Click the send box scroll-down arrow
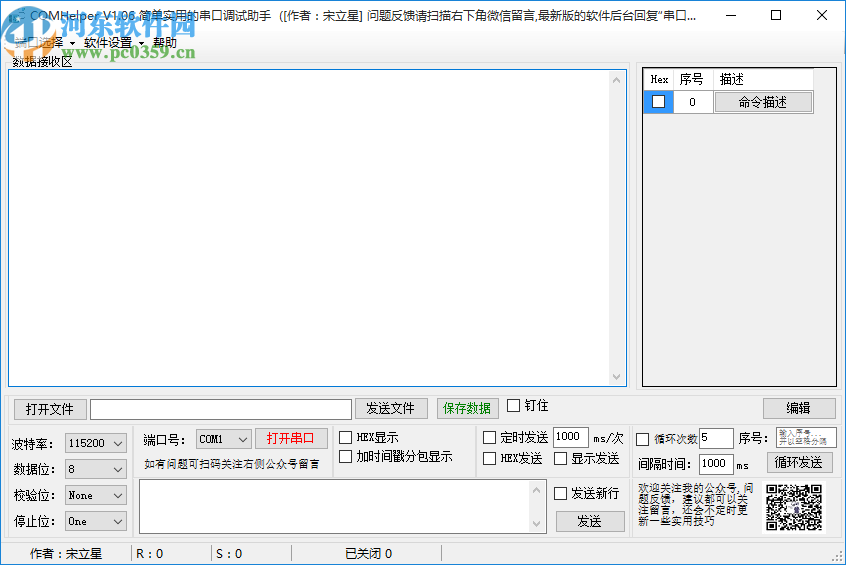Viewport: 846px width, 565px height. point(536,523)
